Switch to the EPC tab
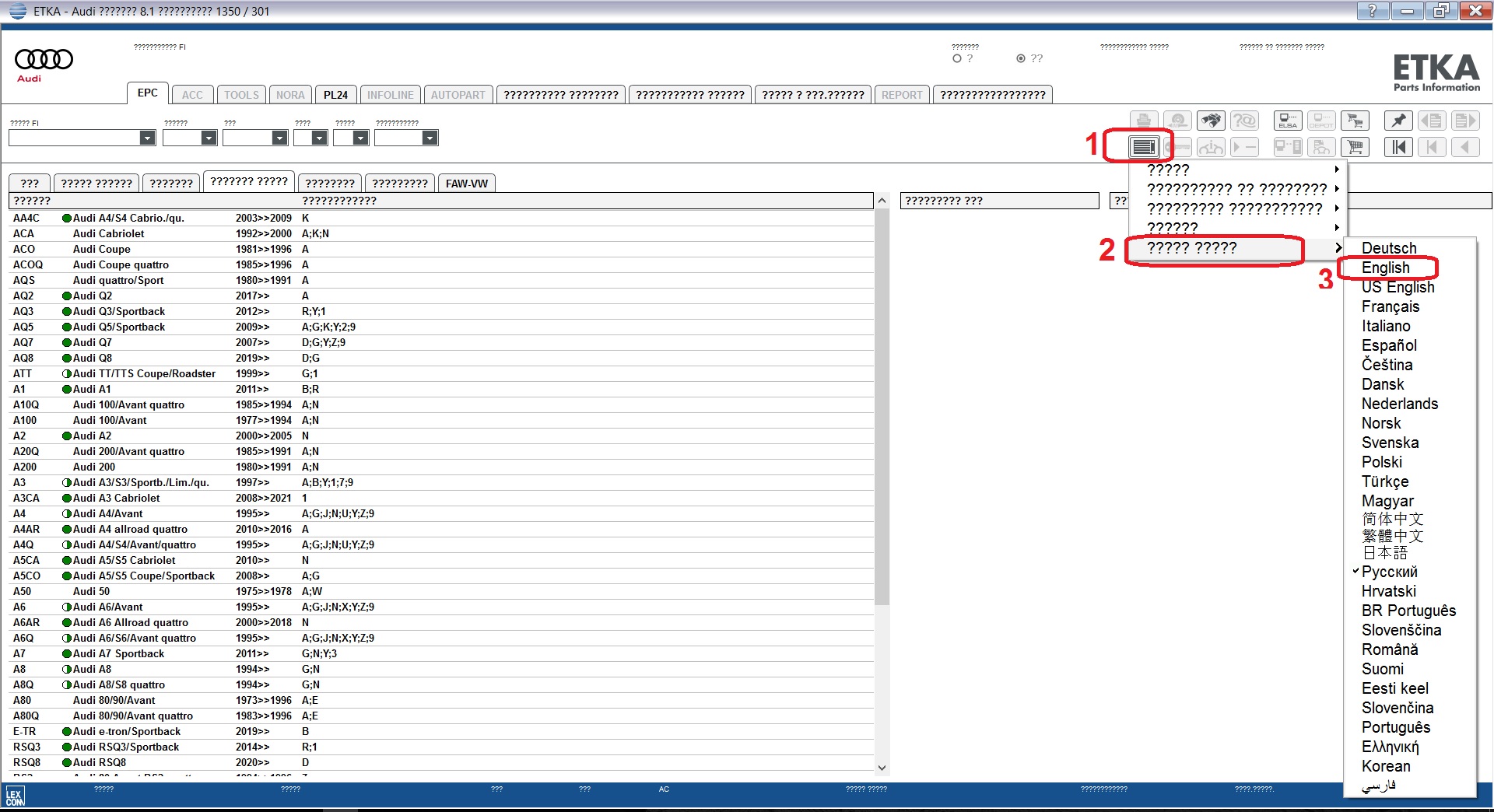The width and height of the screenshot is (1494, 812). pos(147,93)
